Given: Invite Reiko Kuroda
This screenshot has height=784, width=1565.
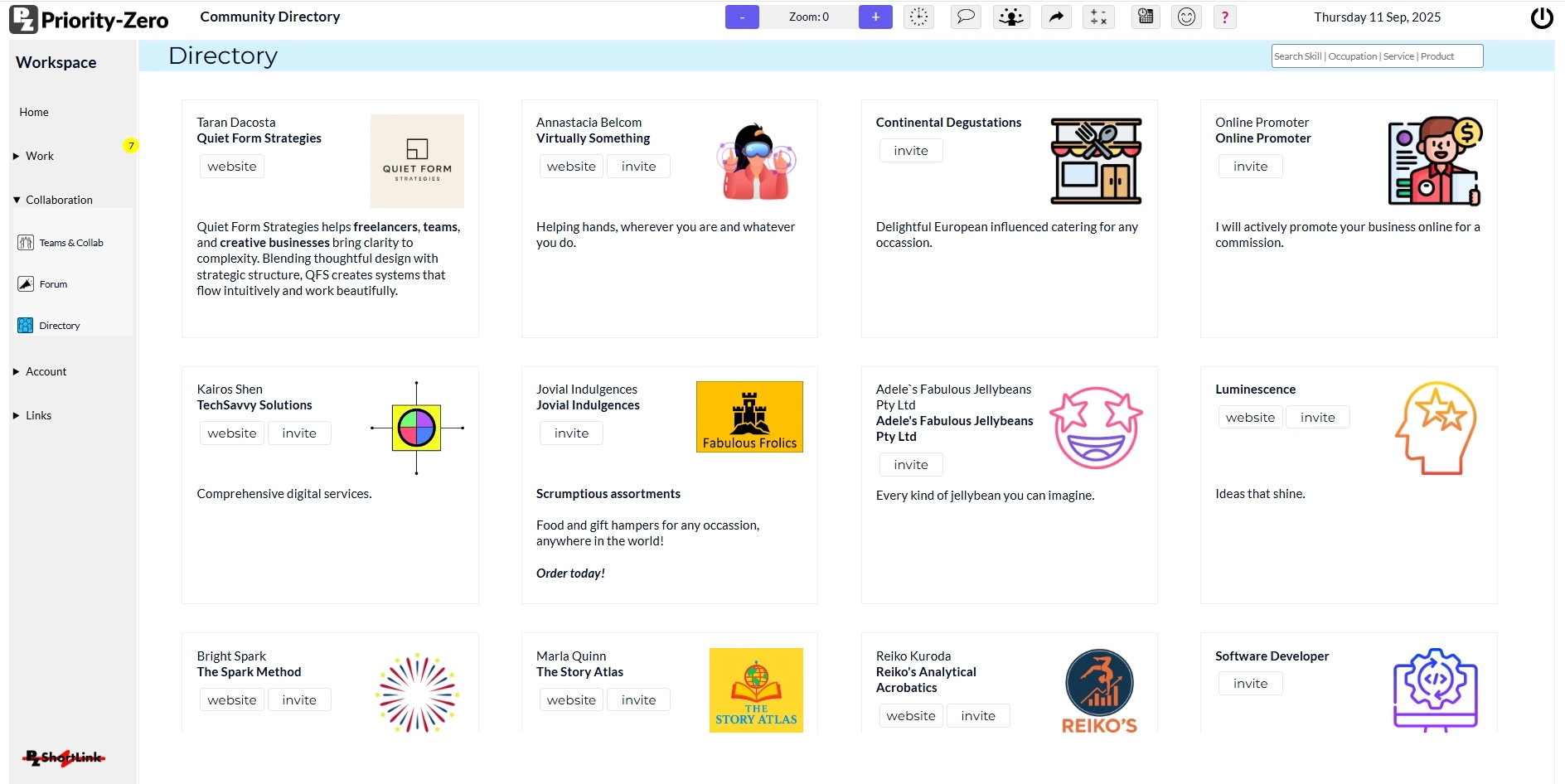Looking at the screenshot, I should click(978, 716).
